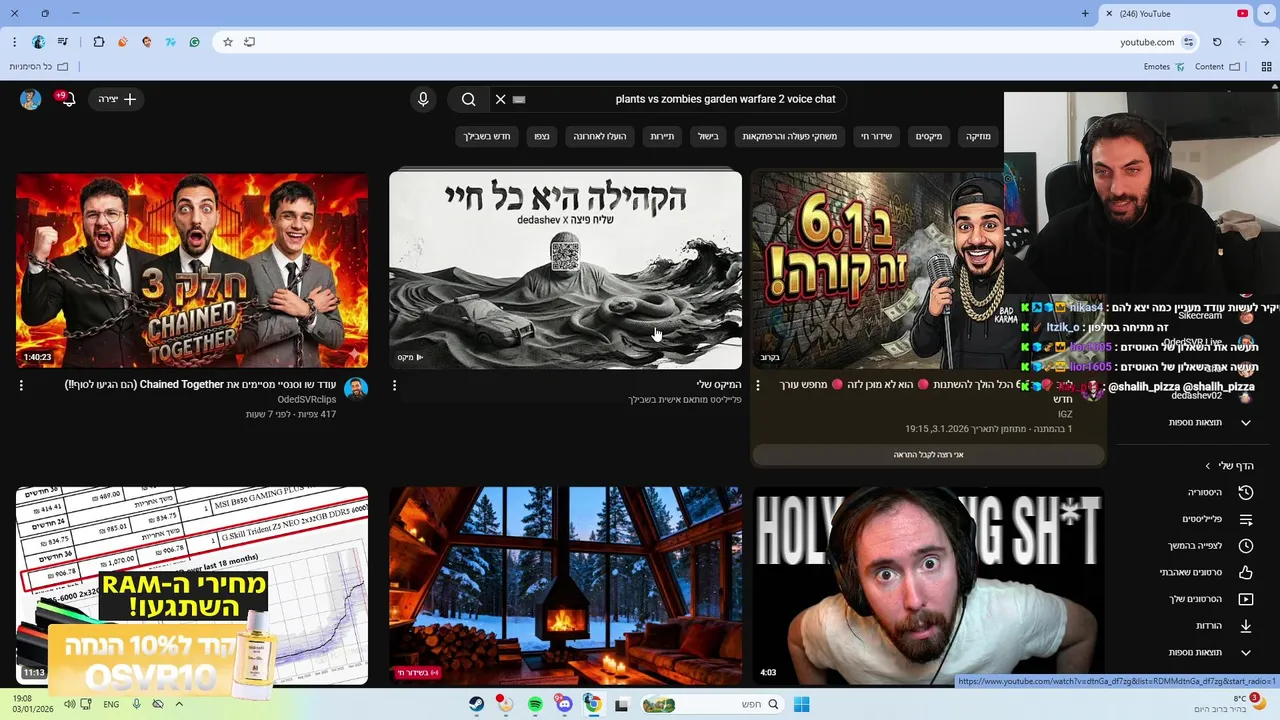Click the אני רוצה לקבל התראה button
Viewport: 1280px width, 720px height.
pyautogui.click(x=928, y=454)
